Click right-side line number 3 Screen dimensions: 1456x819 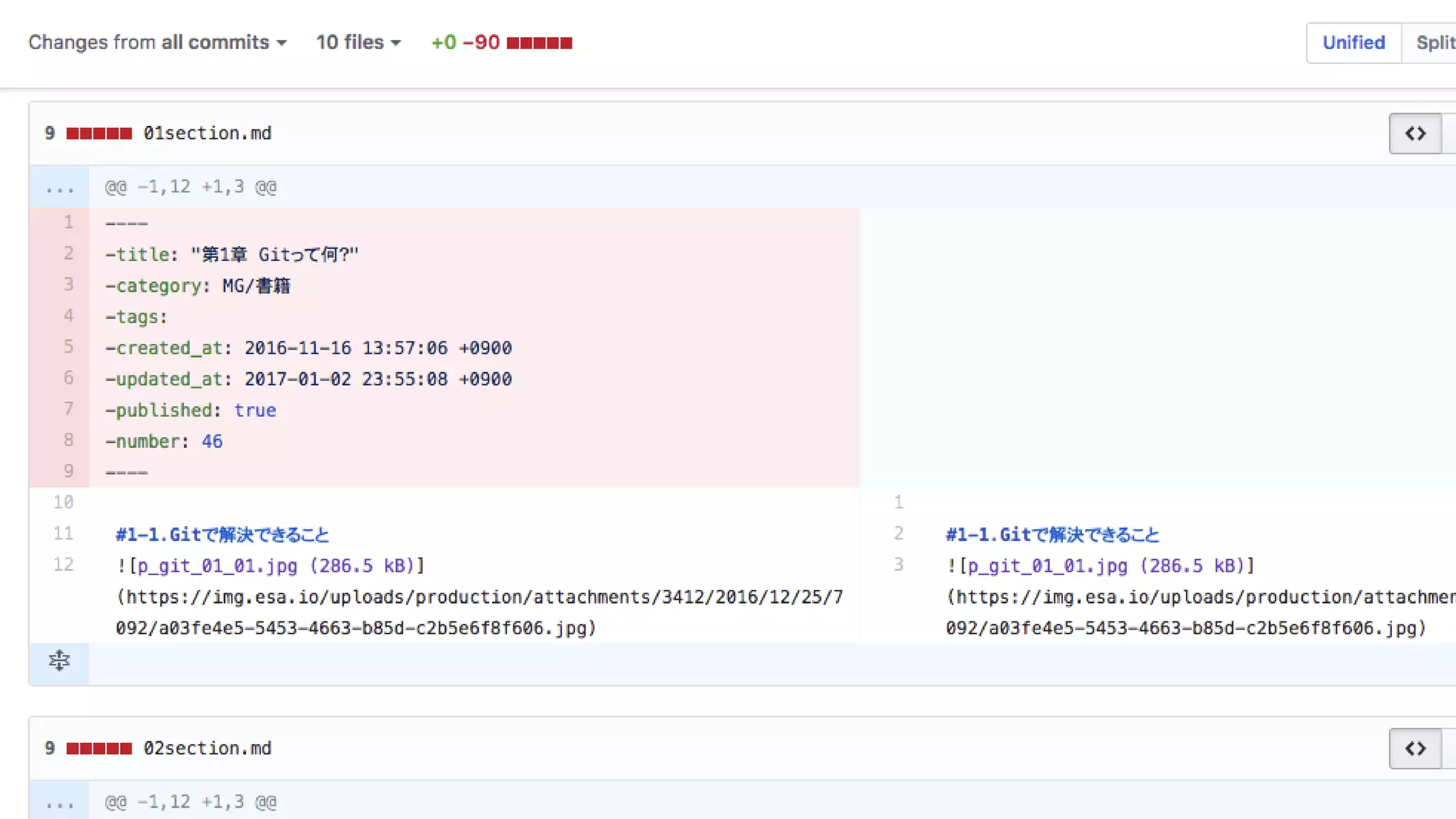coord(899,565)
